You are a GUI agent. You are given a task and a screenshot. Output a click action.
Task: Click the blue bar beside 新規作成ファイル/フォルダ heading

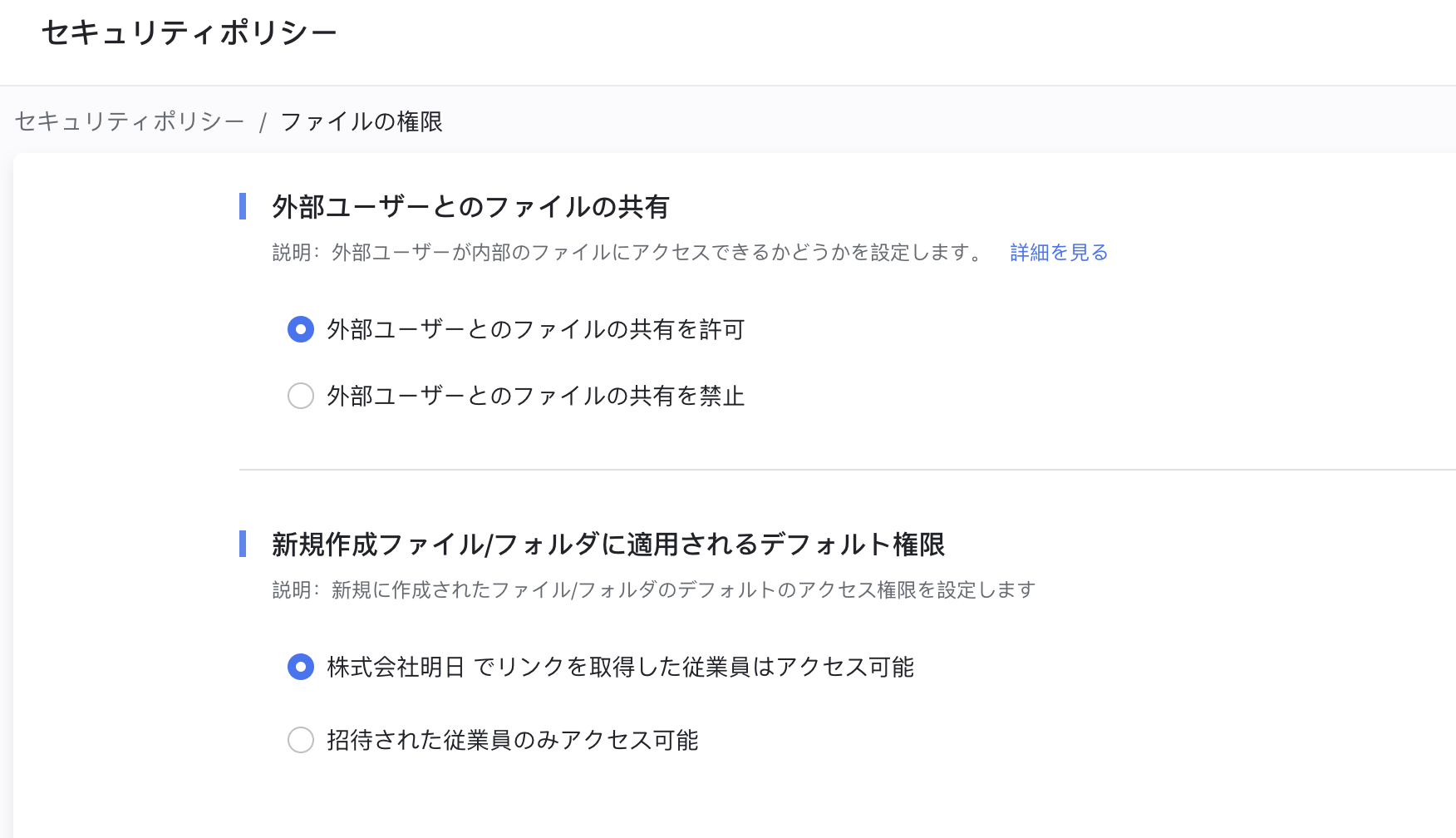243,544
